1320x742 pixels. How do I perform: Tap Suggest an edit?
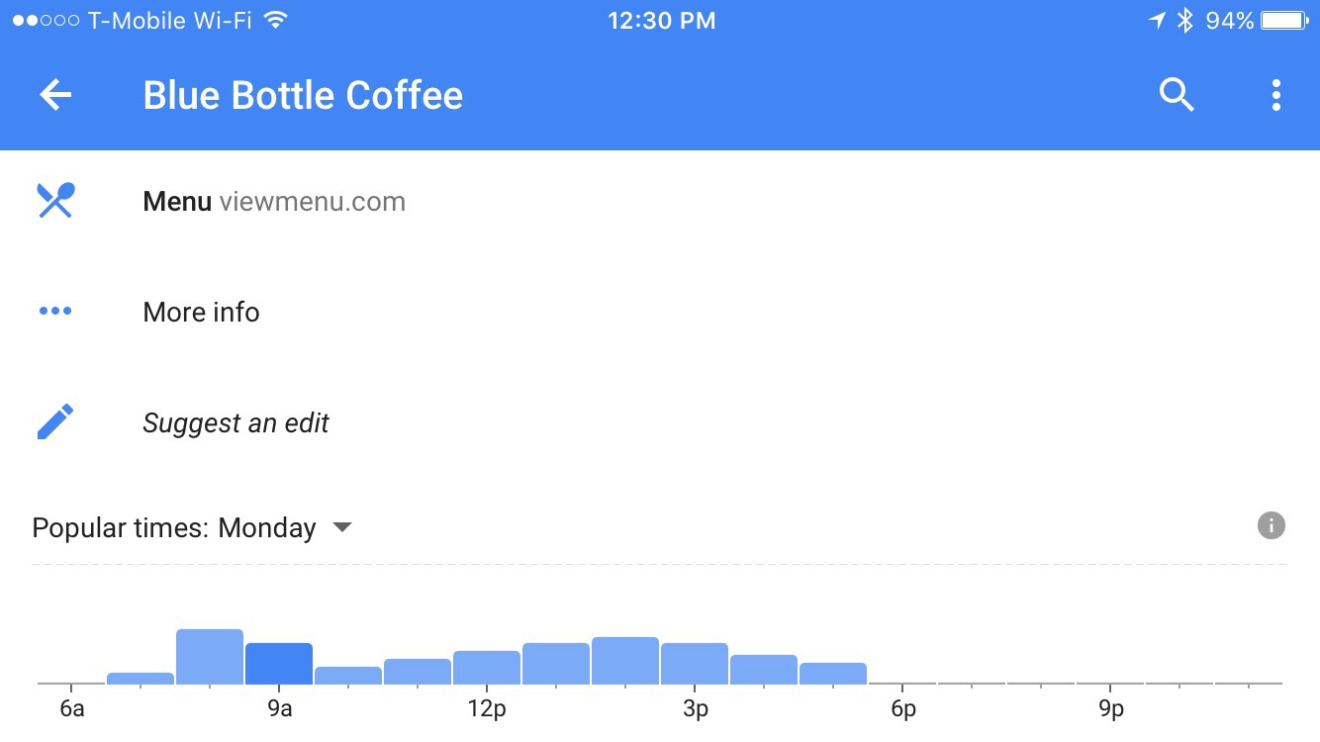236,423
